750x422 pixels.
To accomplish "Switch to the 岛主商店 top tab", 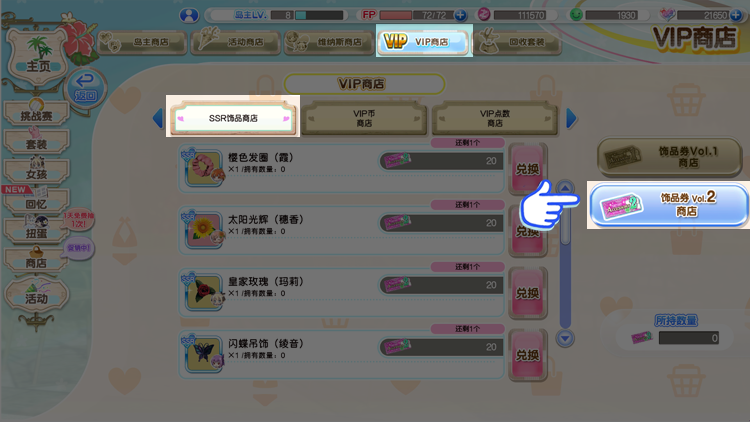I will click(x=142, y=42).
